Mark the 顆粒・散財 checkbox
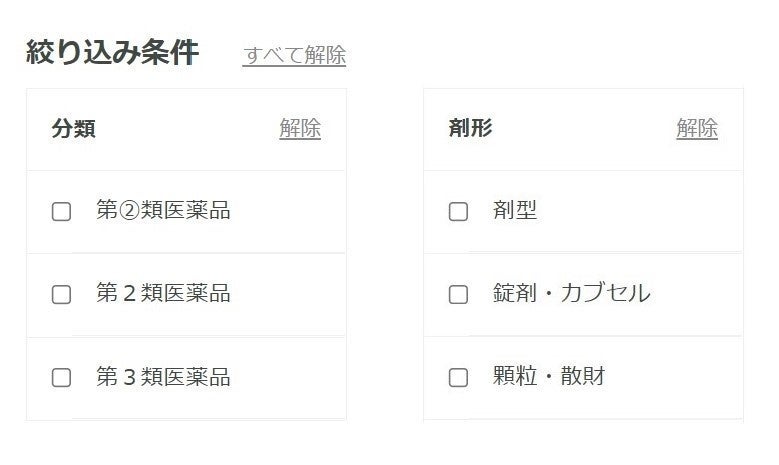This screenshot has width=779, height=465. [458, 378]
